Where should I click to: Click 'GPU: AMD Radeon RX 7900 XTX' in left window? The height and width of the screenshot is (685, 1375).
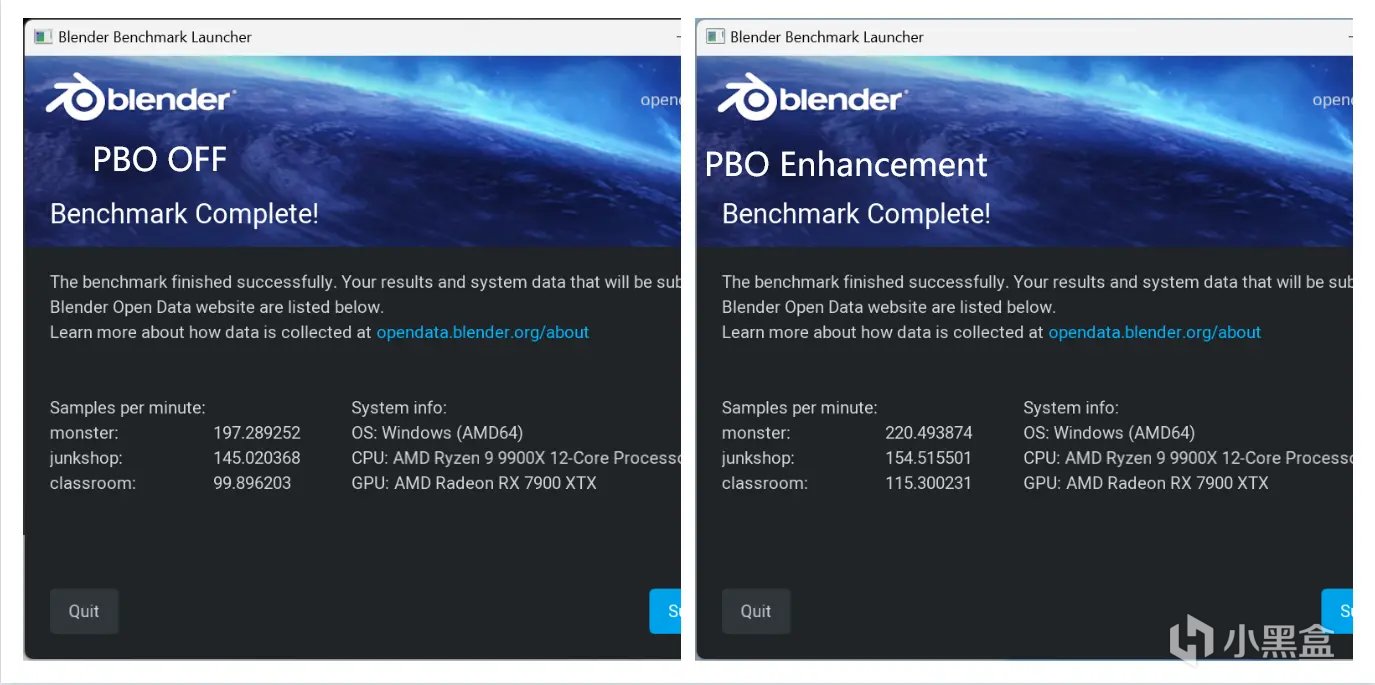coord(474,483)
